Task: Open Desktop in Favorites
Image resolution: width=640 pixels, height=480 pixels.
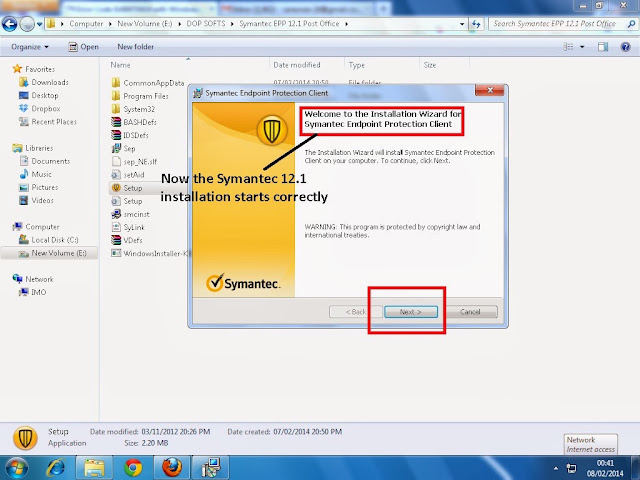Action: pos(44,95)
